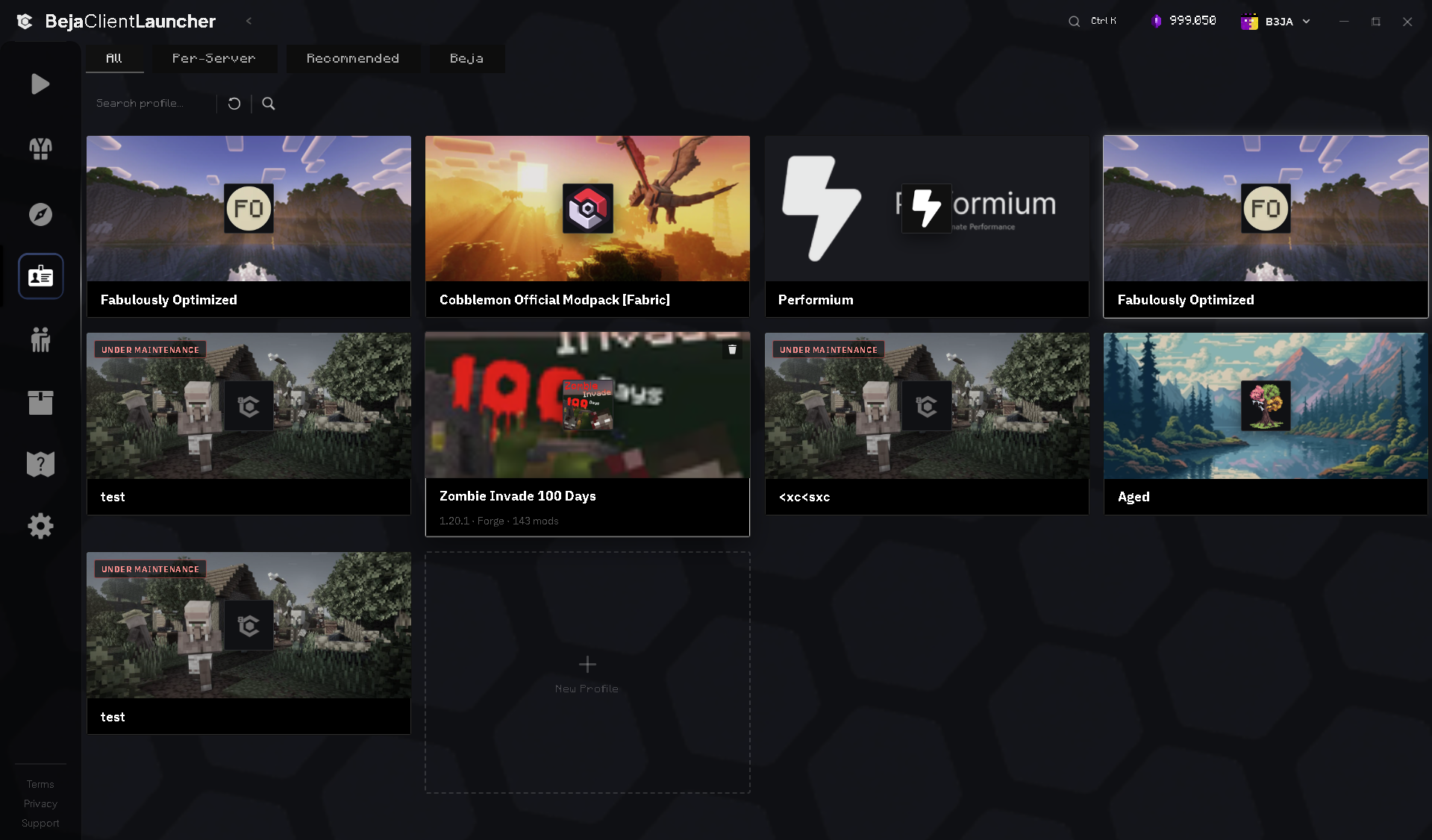Open the Terms link
The width and height of the screenshot is (1432, 840).
pos(40,784)
